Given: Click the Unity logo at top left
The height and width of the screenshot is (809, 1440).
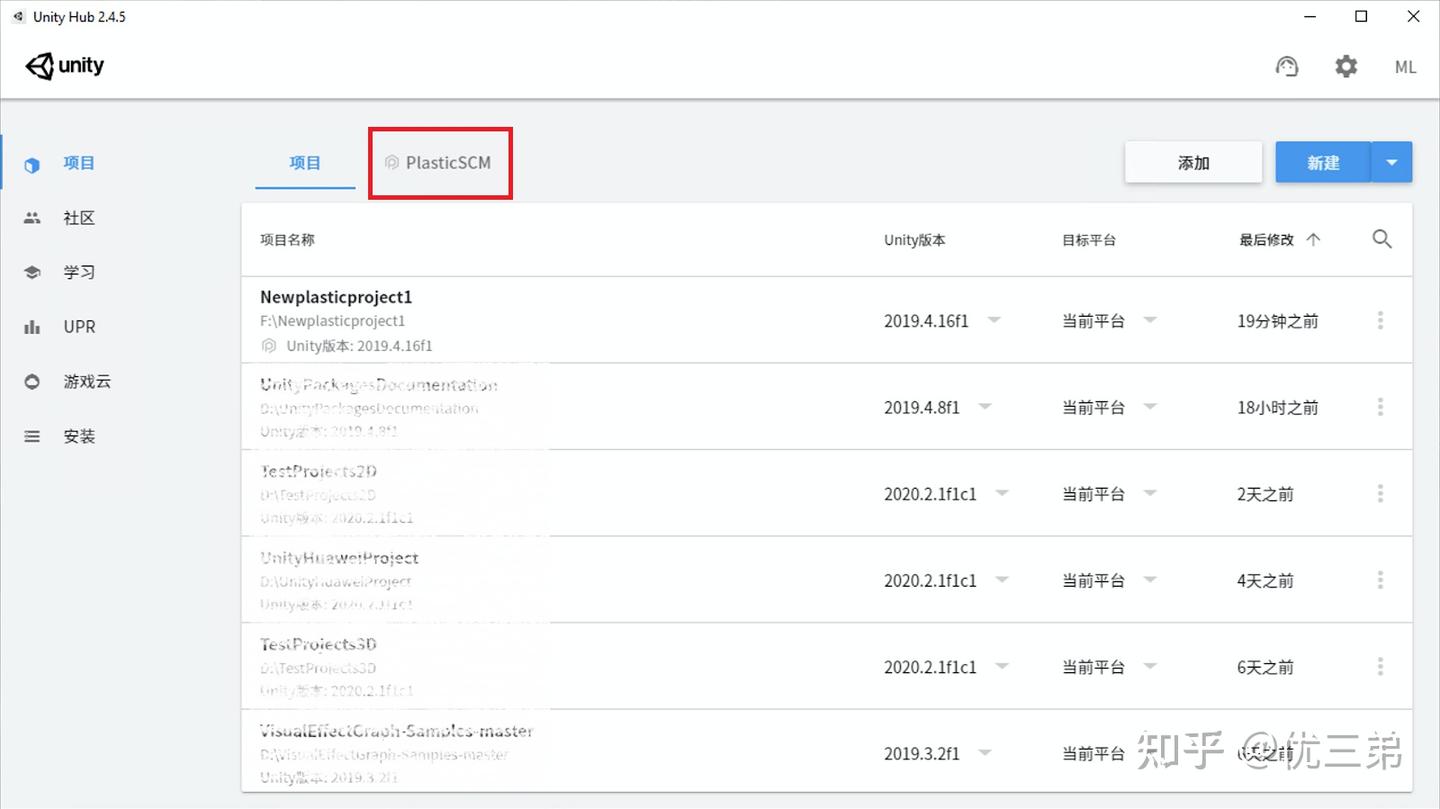Looking at the screenshot, I should 64,66.
